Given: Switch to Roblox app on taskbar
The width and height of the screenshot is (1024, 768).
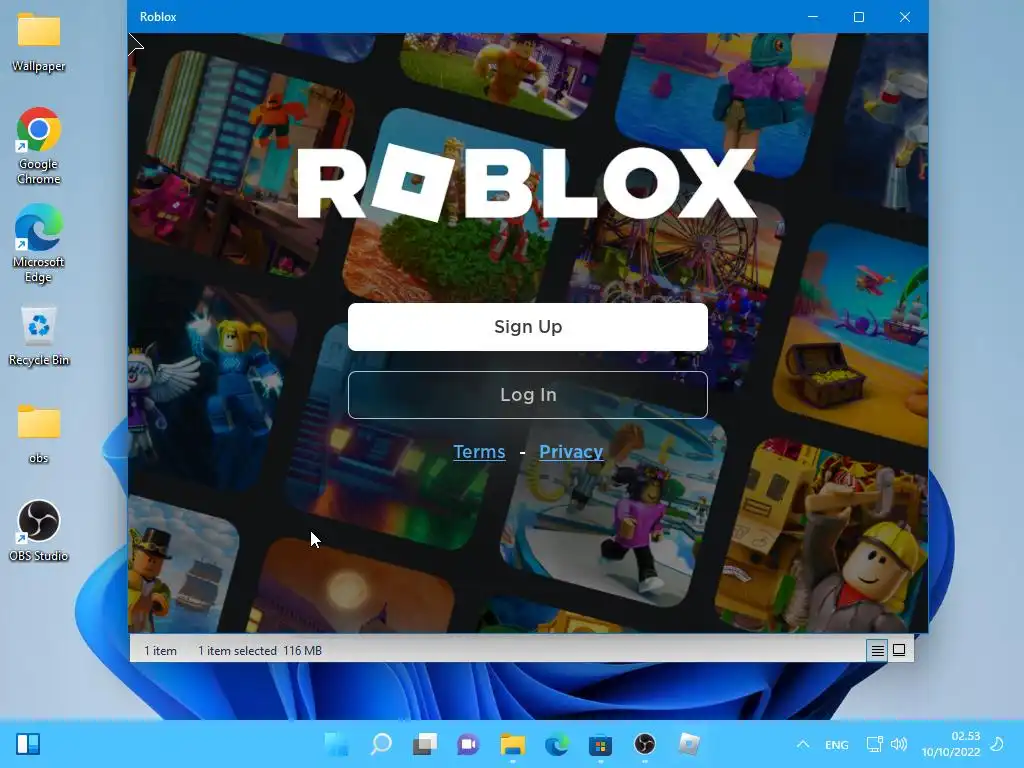Looking at the screenshot, I should [688, 744].
